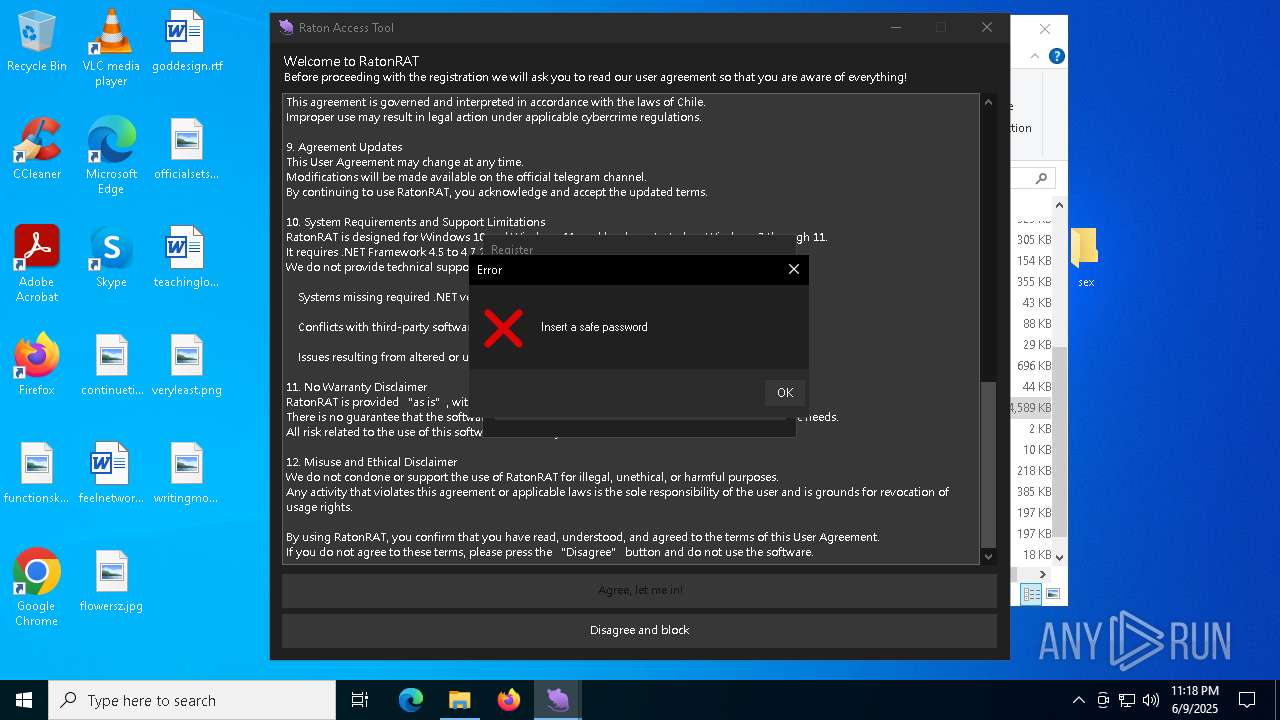Viewport: 1280px width, 720px height.
Task: Click agreement scrollbar up arrow
Action: 989,102
